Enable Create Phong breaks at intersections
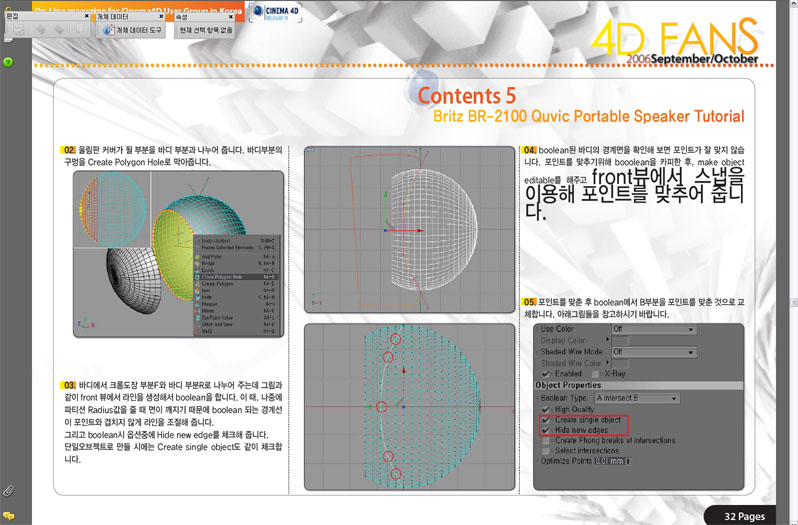The width and height of the screenshot is (798, 525). click(x=546, y=441)
